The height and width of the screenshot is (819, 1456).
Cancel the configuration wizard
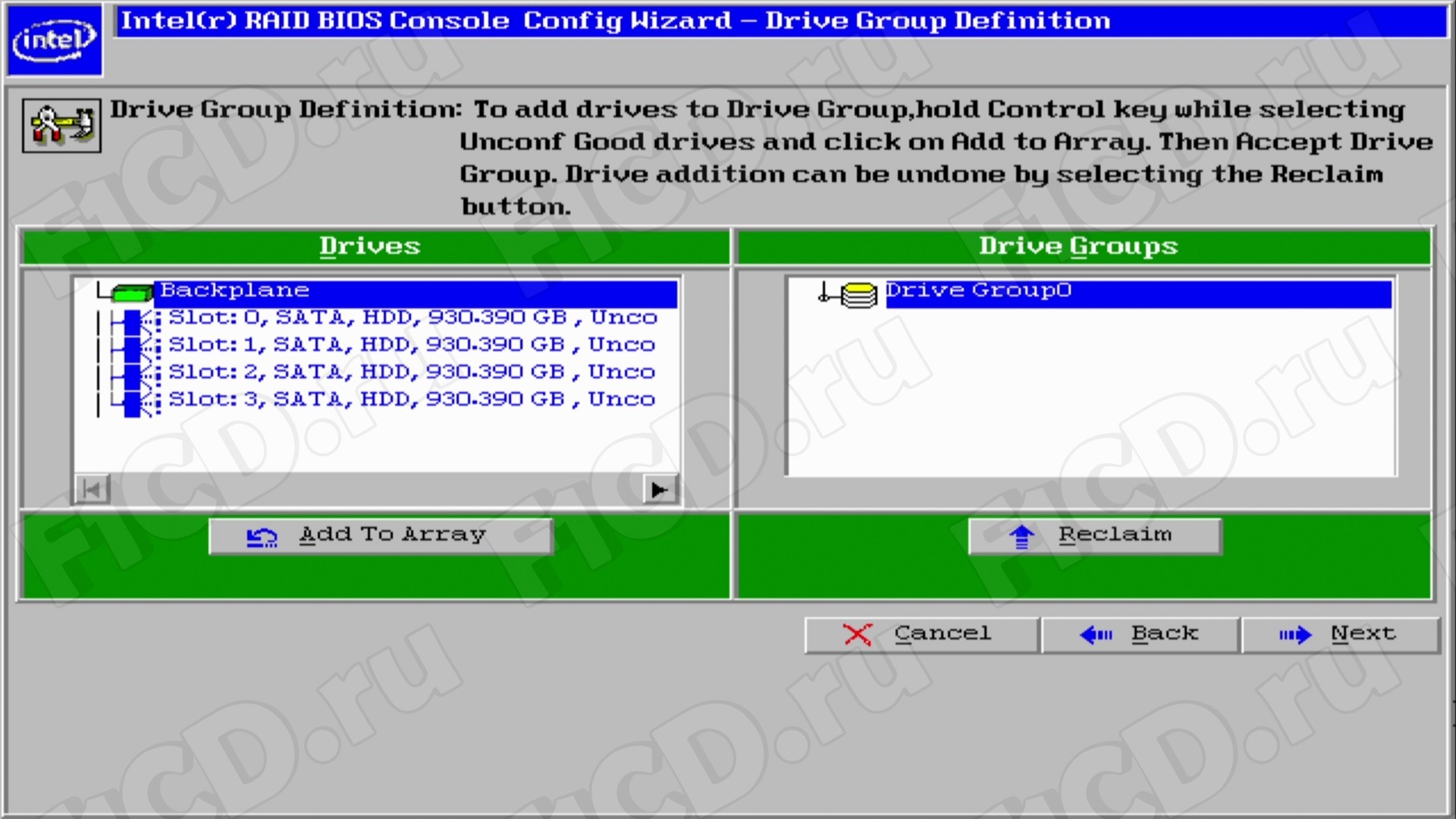click(921, 635)
